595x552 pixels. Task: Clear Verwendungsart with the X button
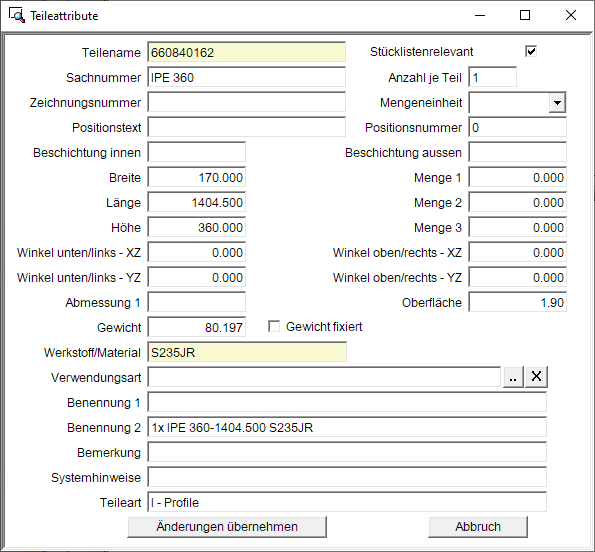tap(536, 377)
